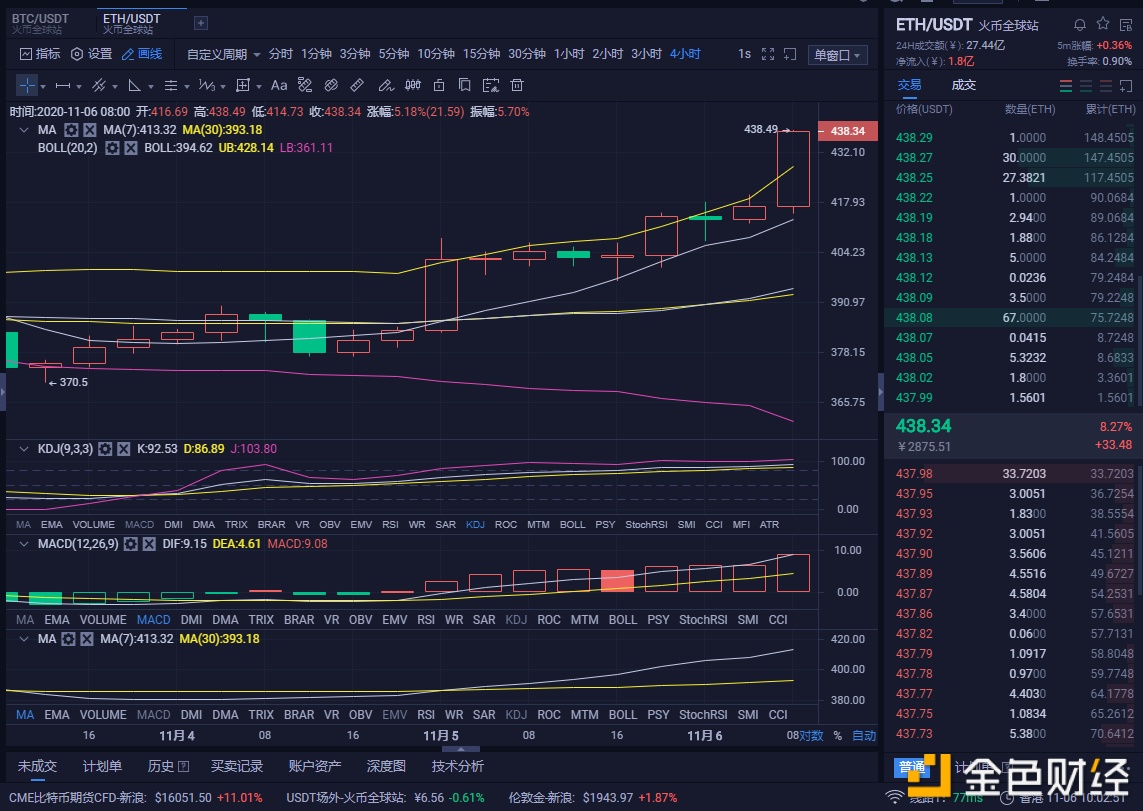Select the Aa text annotation tool
Viewport: 1143px width, 811px height.
(278, 85)
